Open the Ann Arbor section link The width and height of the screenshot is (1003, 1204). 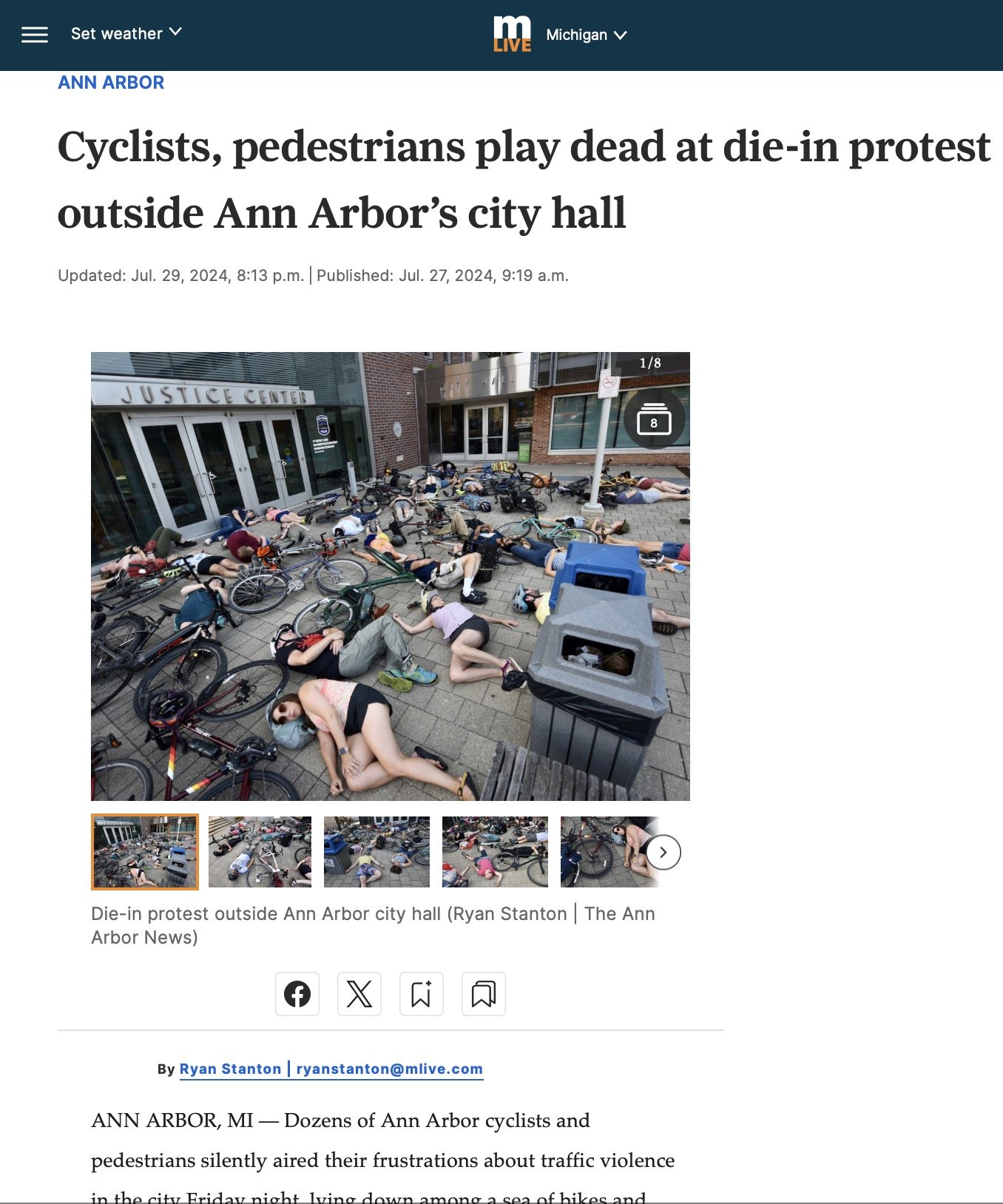coord(111,83)
